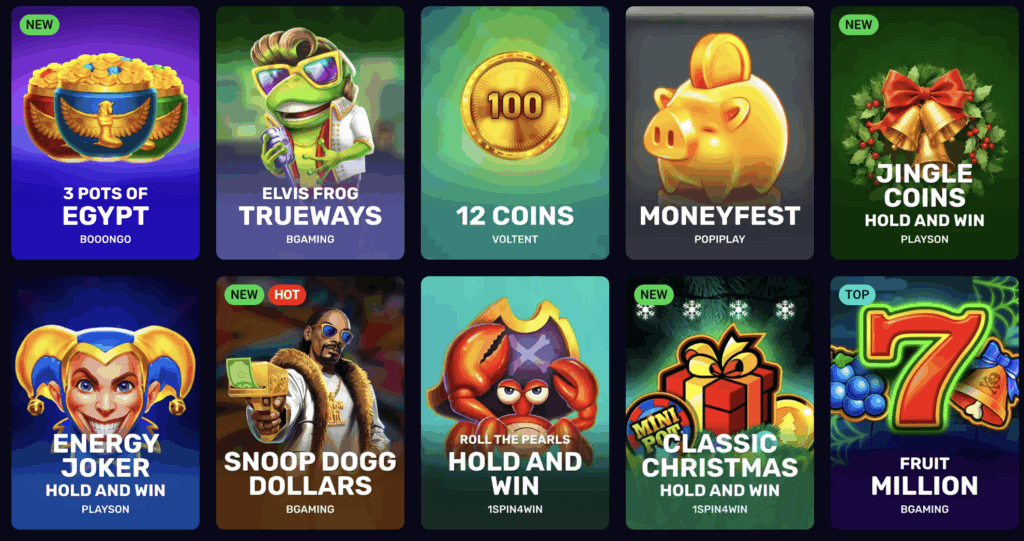Click the HOT badge on Snoop Dogg Dollars
Image resolution: width=1024 pixels, height=541 pixels.
point(287,295)
